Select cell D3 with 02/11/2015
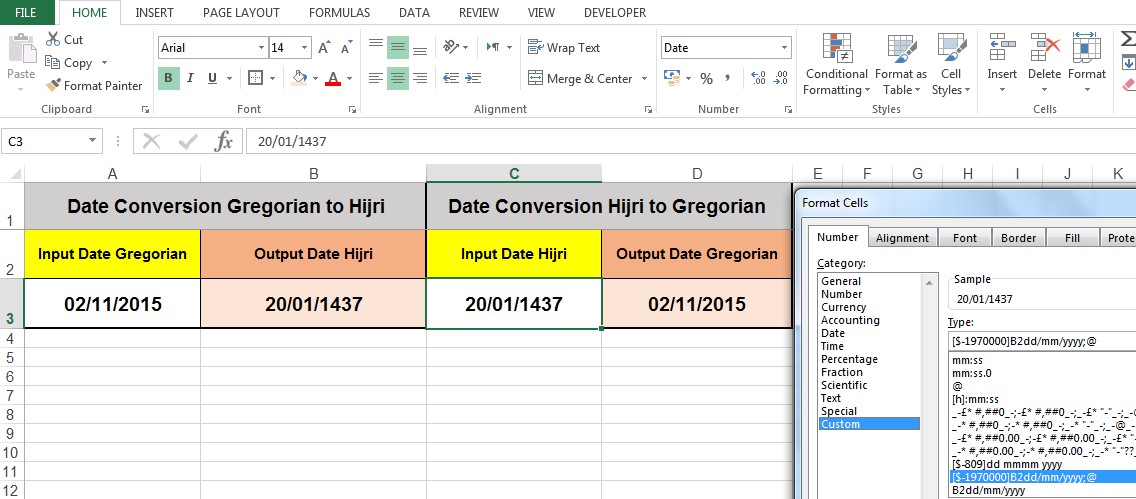Screen dimensions: 1136x499 click(x=696, y=304)
